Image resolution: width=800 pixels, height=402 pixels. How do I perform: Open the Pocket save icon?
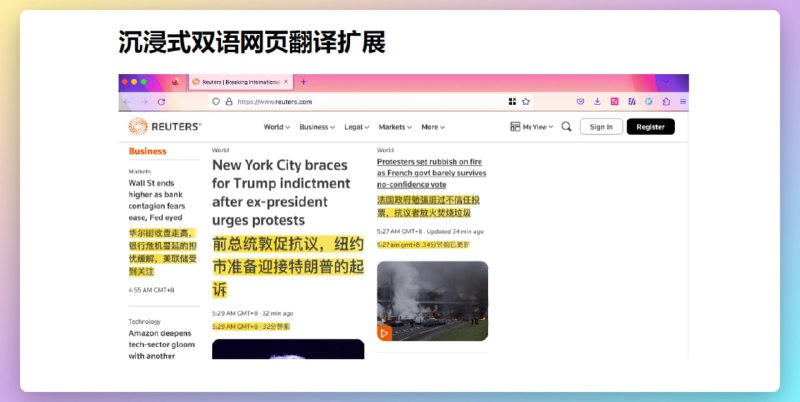[x=580, y=102]
